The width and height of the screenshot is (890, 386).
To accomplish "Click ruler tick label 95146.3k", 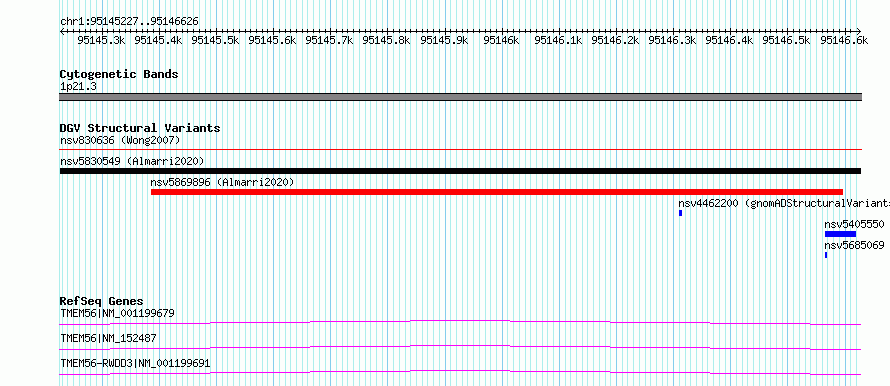I will pos(673,40).
